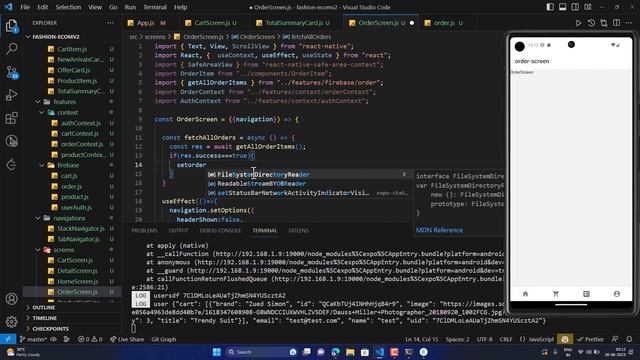Click Live Share in the status bar
Screen dimensions: 640x360
[127, 339]
